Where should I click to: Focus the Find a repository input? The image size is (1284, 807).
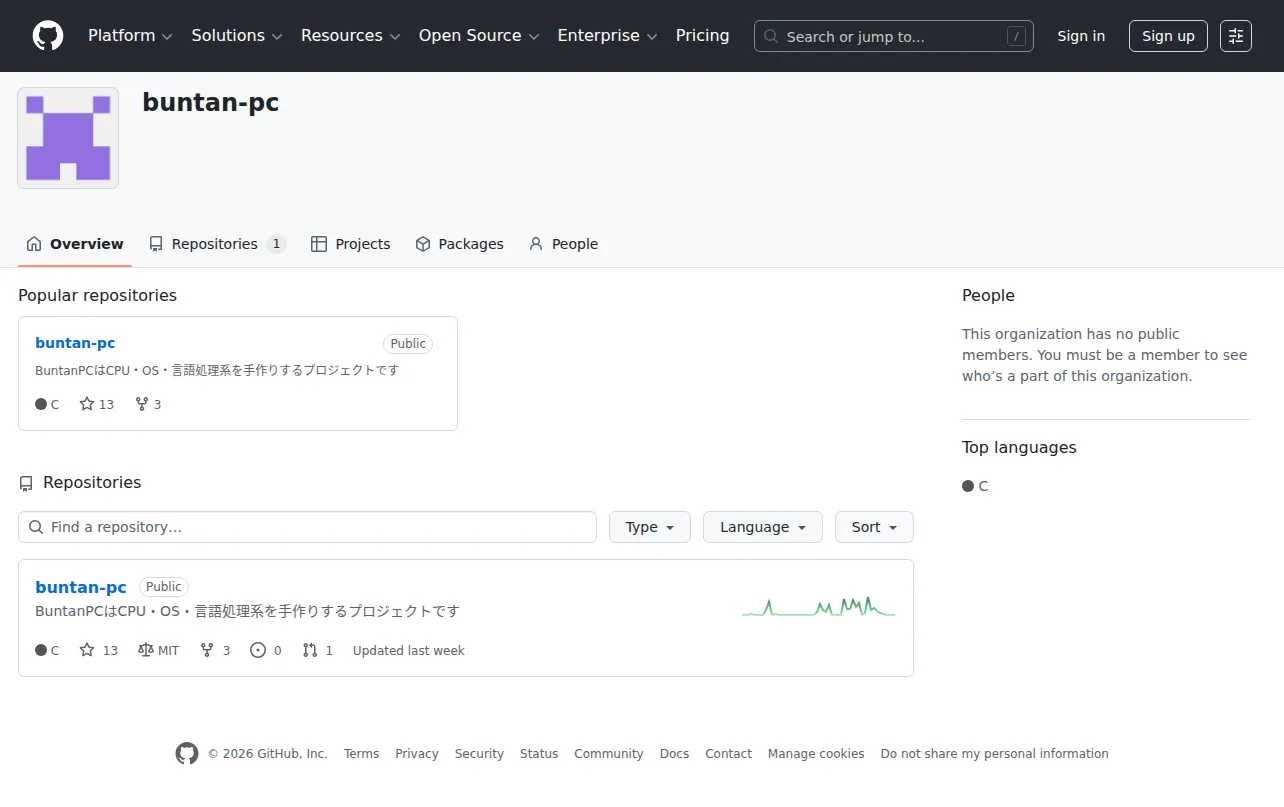[x=307, y=527]
